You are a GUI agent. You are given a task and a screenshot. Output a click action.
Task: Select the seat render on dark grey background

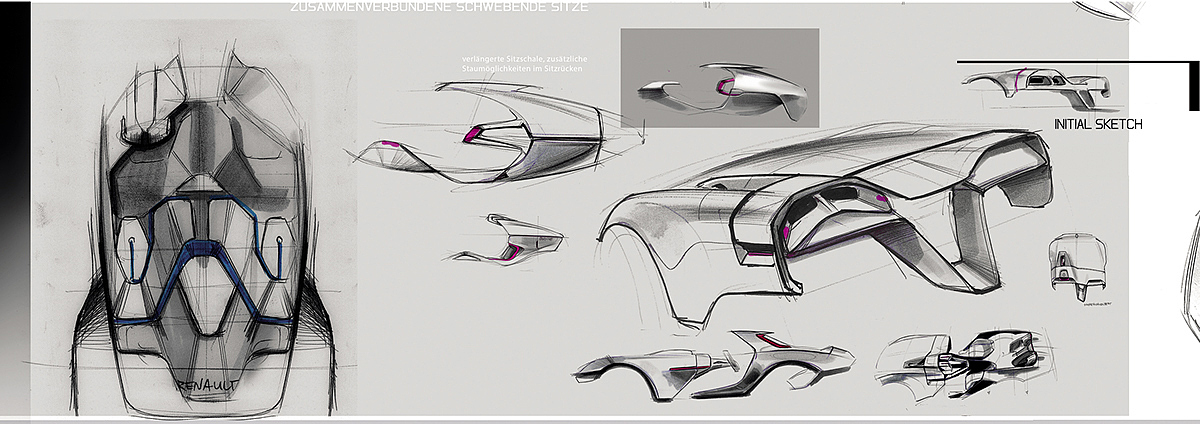(x=720, y=78)
